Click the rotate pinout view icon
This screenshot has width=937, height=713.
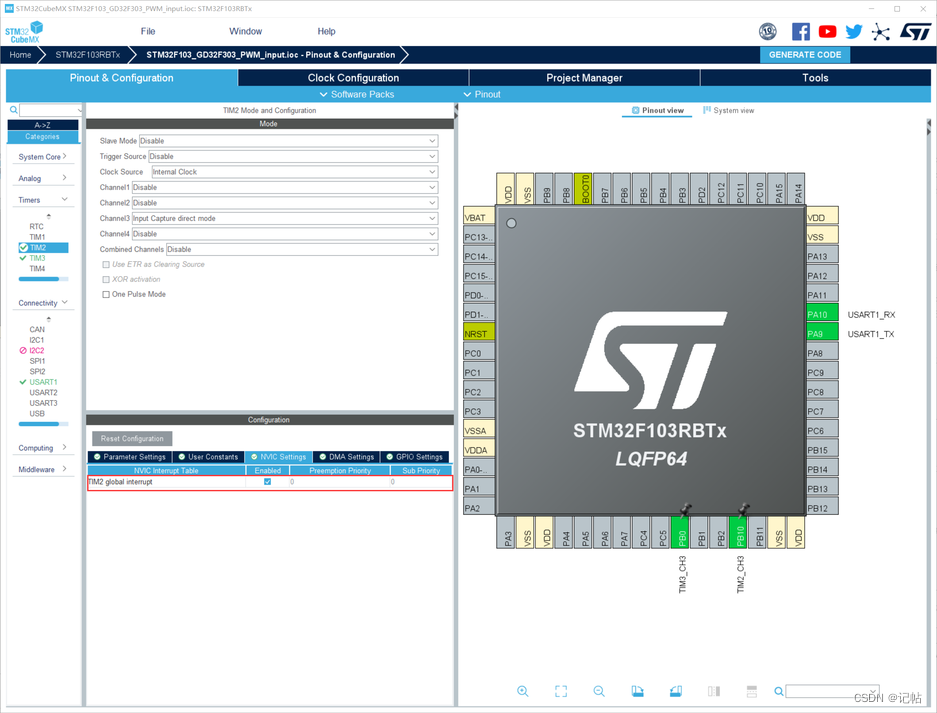point(637,691)
